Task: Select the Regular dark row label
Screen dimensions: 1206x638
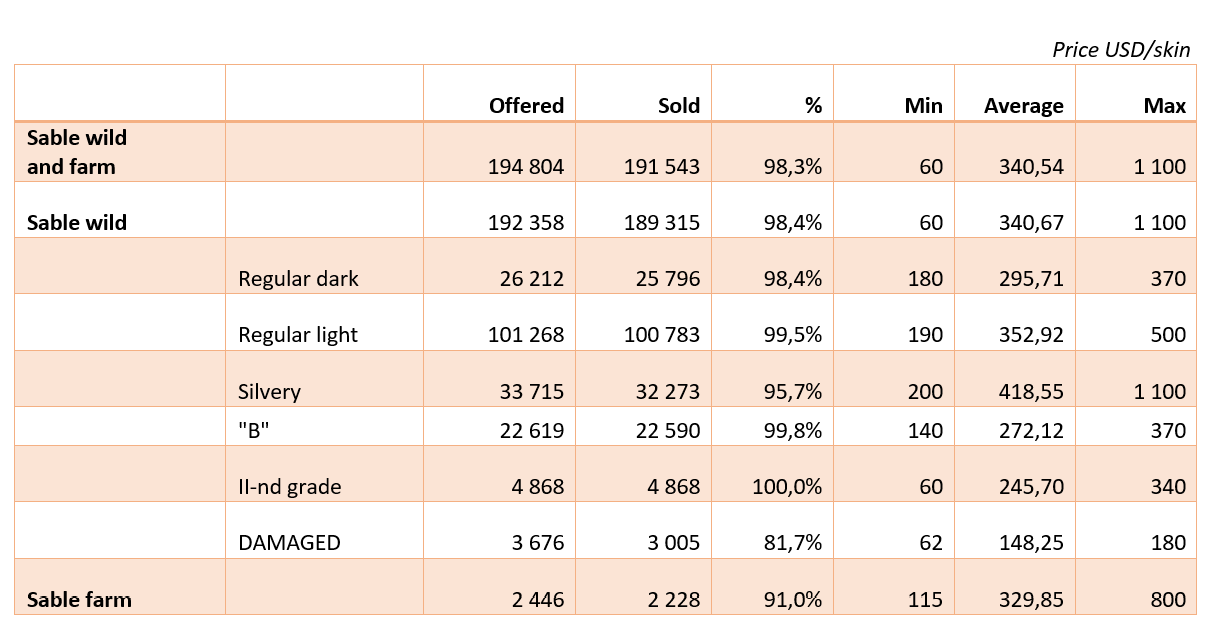Action: click(x=298, y=279)
